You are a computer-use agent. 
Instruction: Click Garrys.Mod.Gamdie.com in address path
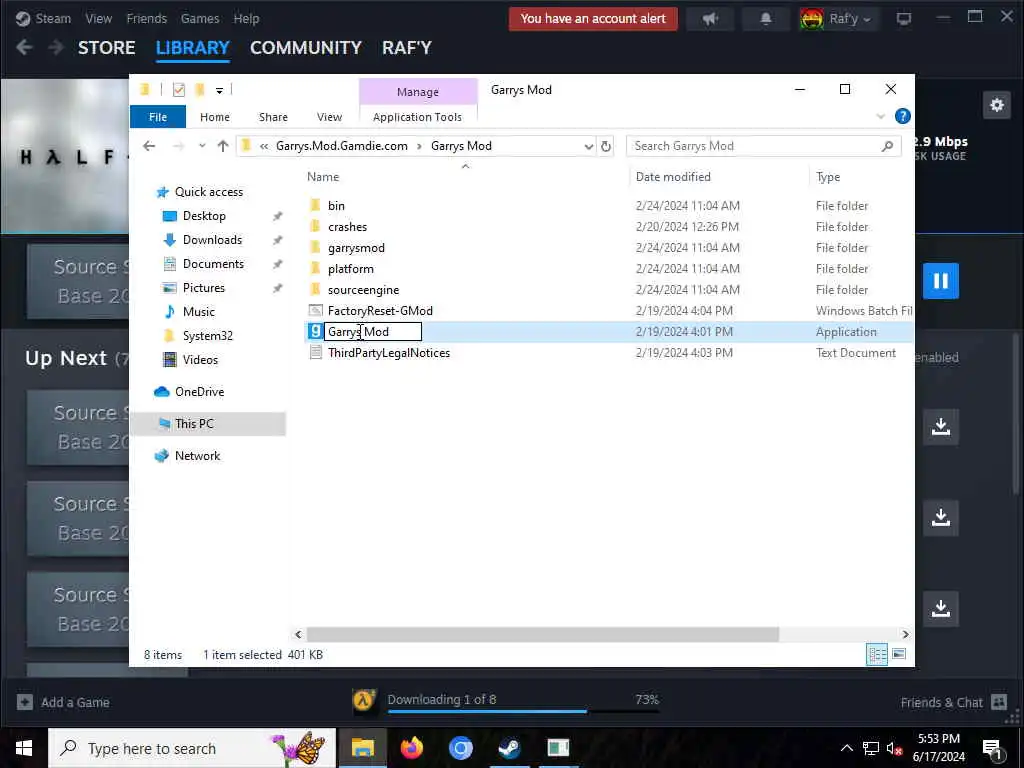(342, 146)
